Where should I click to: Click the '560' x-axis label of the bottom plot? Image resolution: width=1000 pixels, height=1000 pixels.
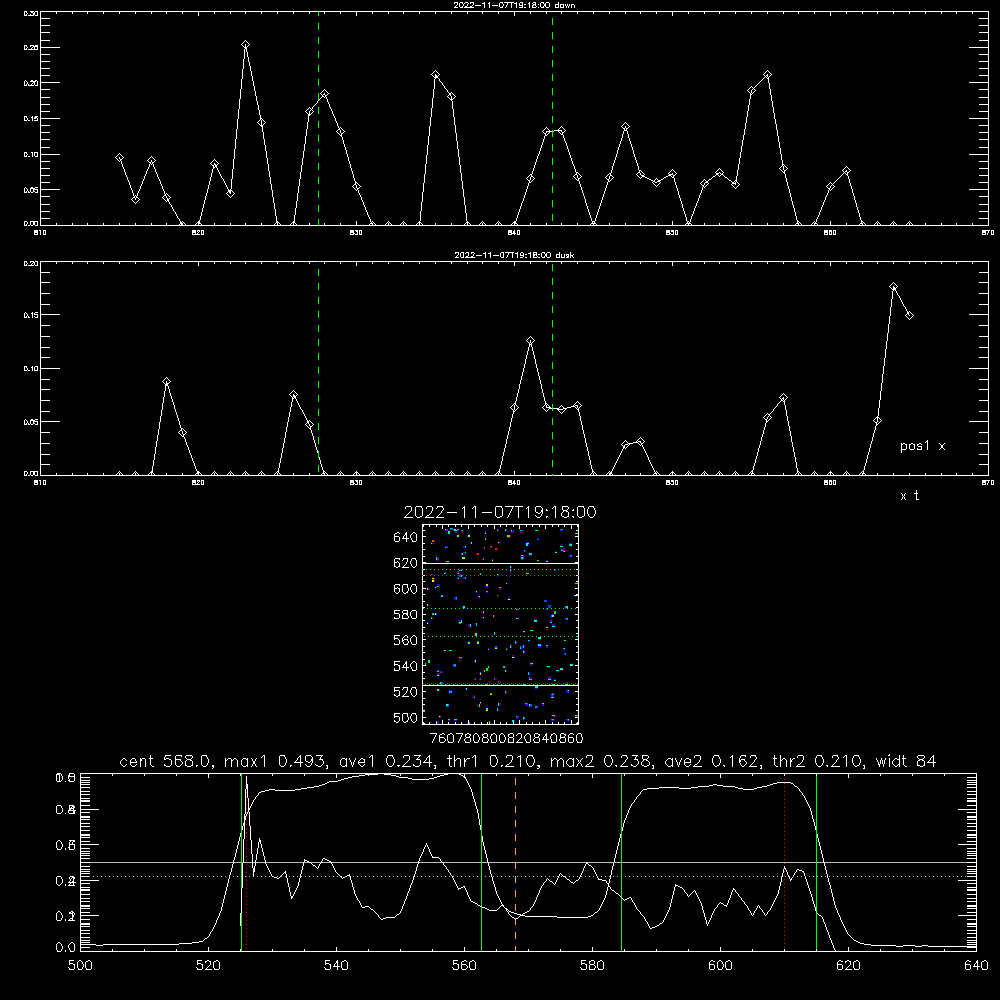[x=464, y=966]
